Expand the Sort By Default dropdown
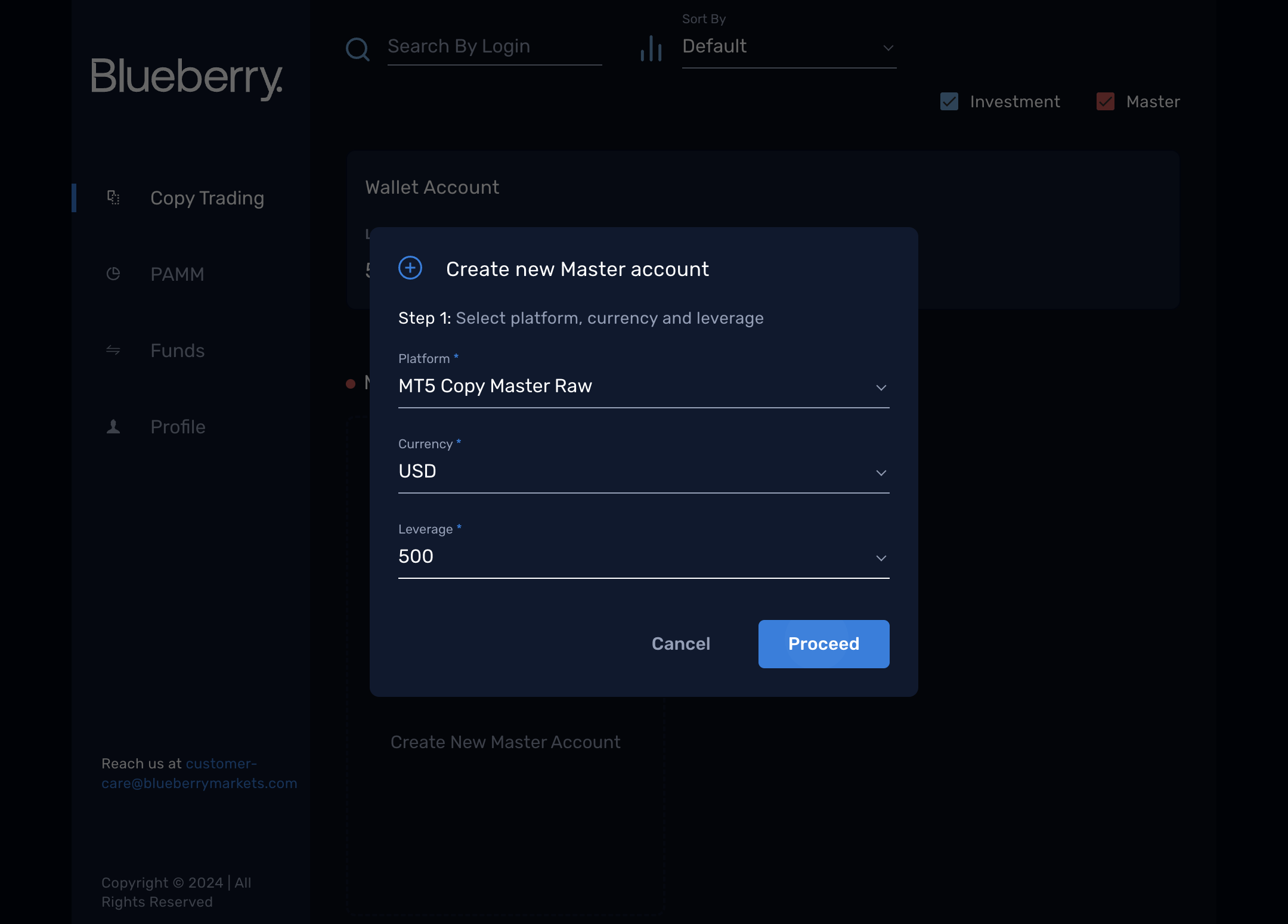1288x924 pixels. click(x=789, y=46)
